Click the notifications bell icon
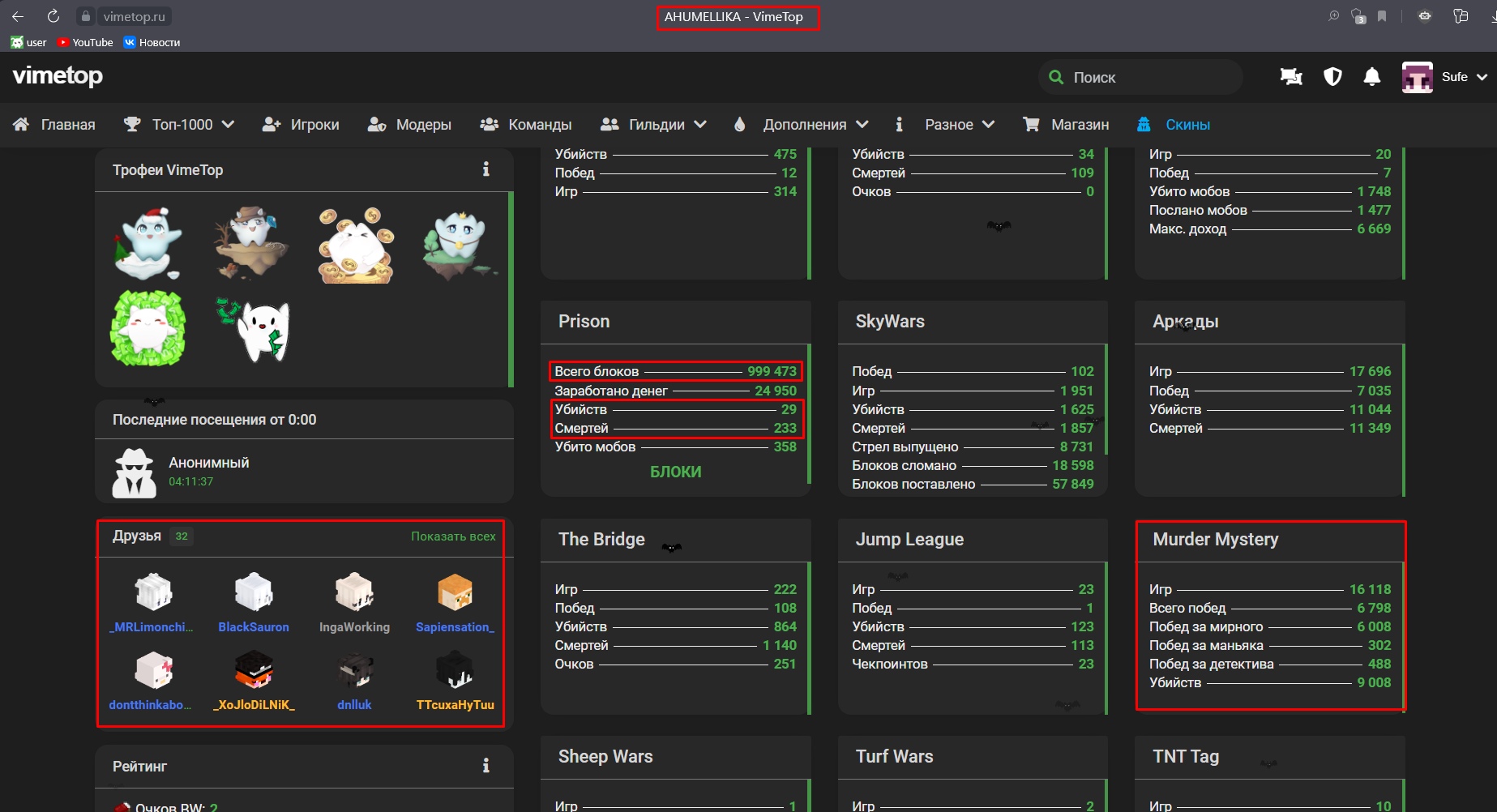Viewport: 1497px width, 812px height. click(1371, 77)
